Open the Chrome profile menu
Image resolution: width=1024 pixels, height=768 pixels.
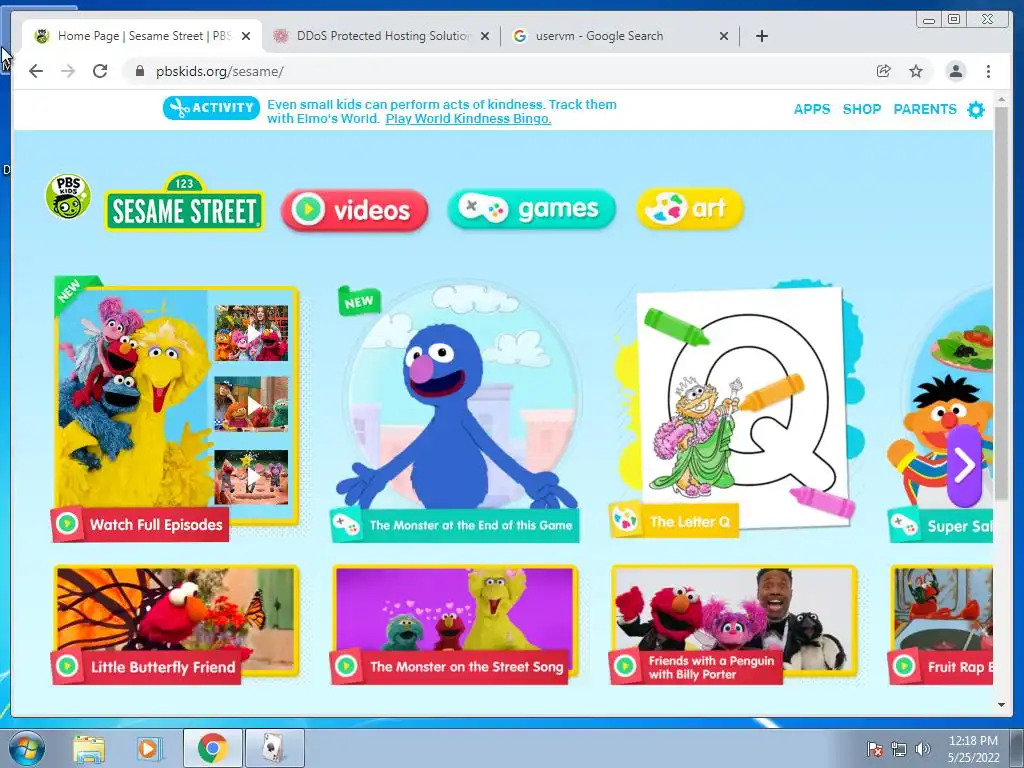pyautogui.click(x=955, y=71)
